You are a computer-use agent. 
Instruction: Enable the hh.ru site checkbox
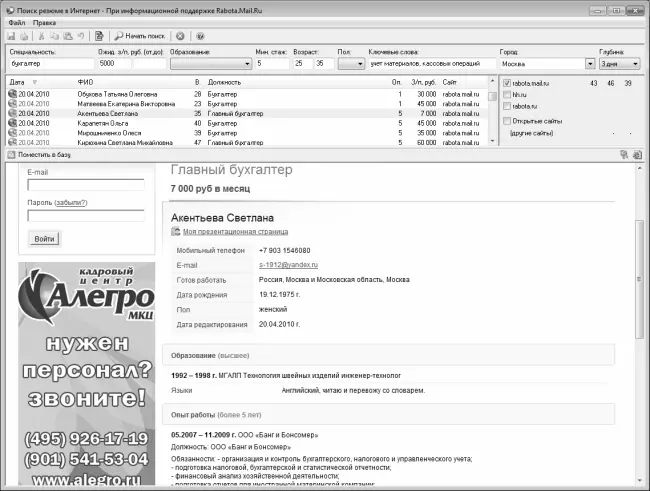pos(507,93)
